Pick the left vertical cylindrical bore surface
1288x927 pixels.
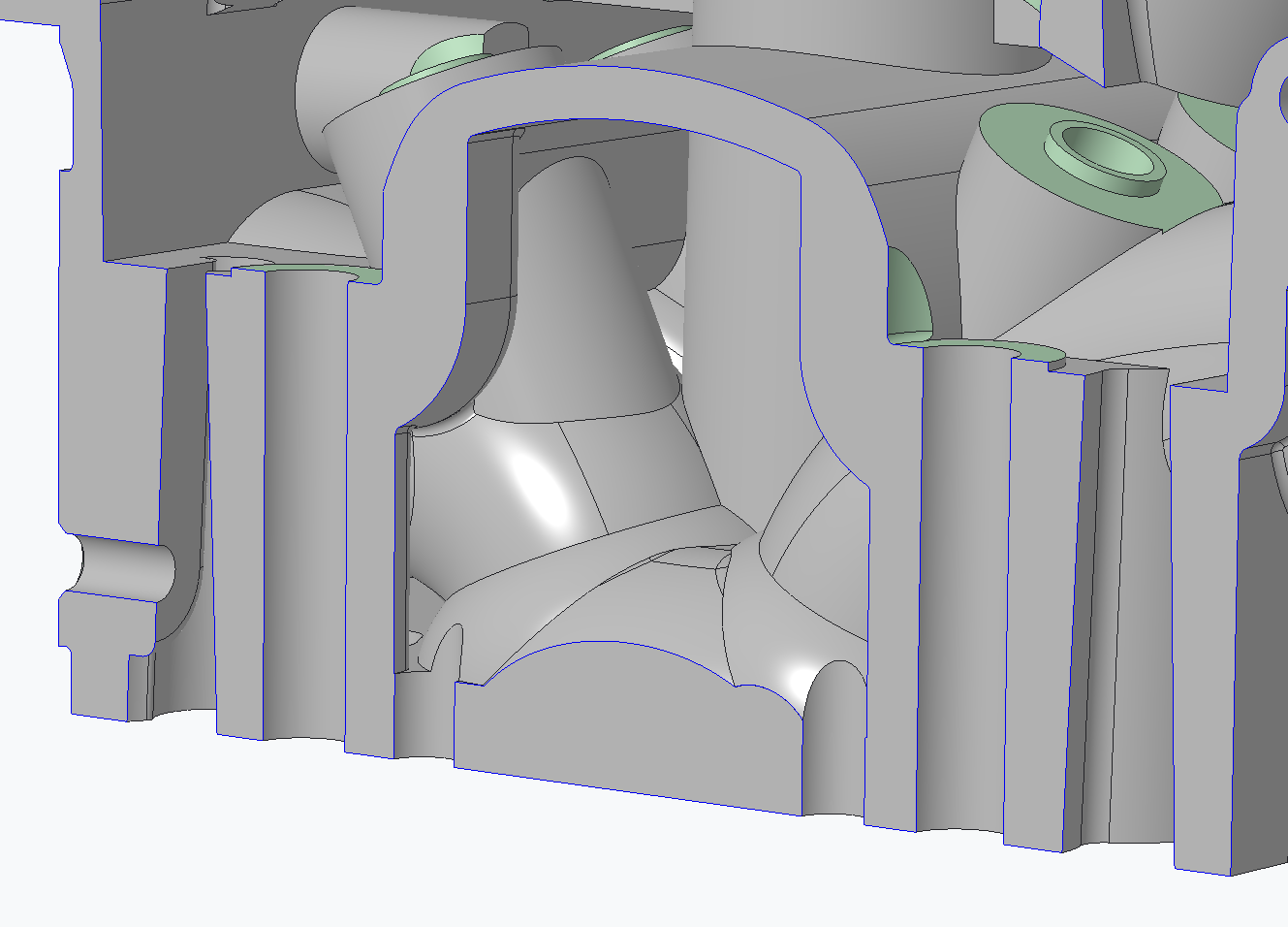tap(303, 504)
